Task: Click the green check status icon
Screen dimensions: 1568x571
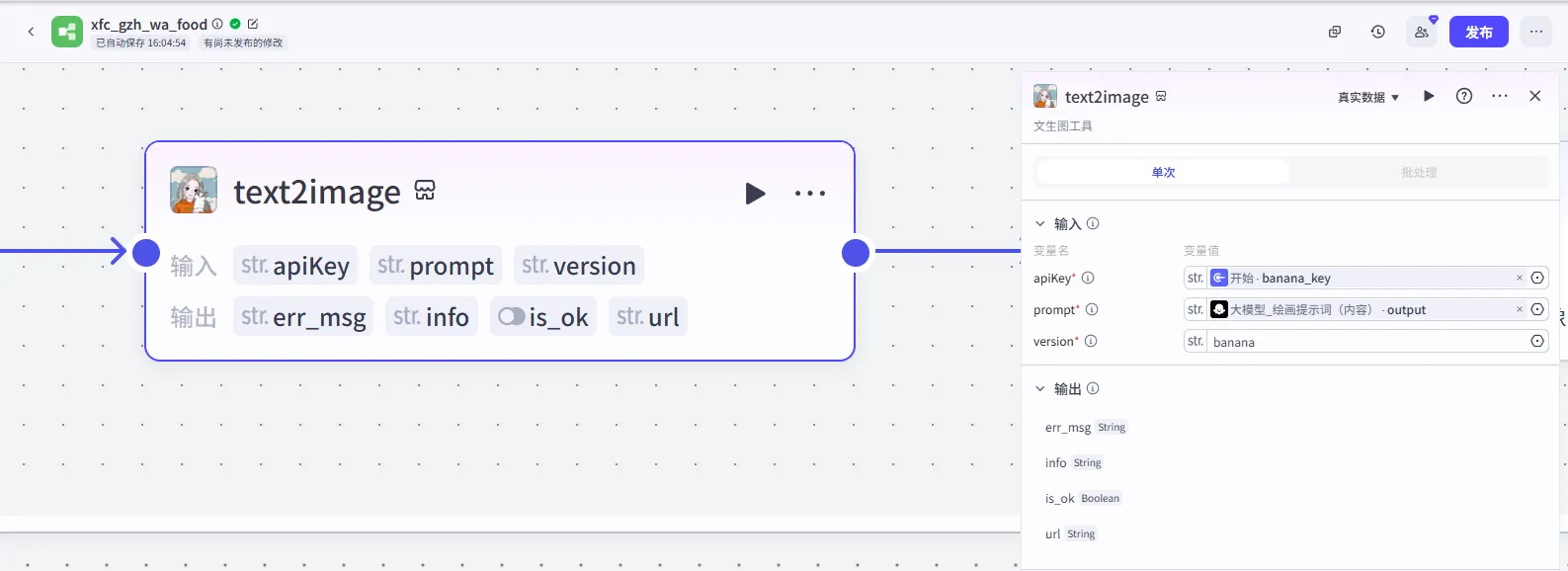Action: (235, 24)
